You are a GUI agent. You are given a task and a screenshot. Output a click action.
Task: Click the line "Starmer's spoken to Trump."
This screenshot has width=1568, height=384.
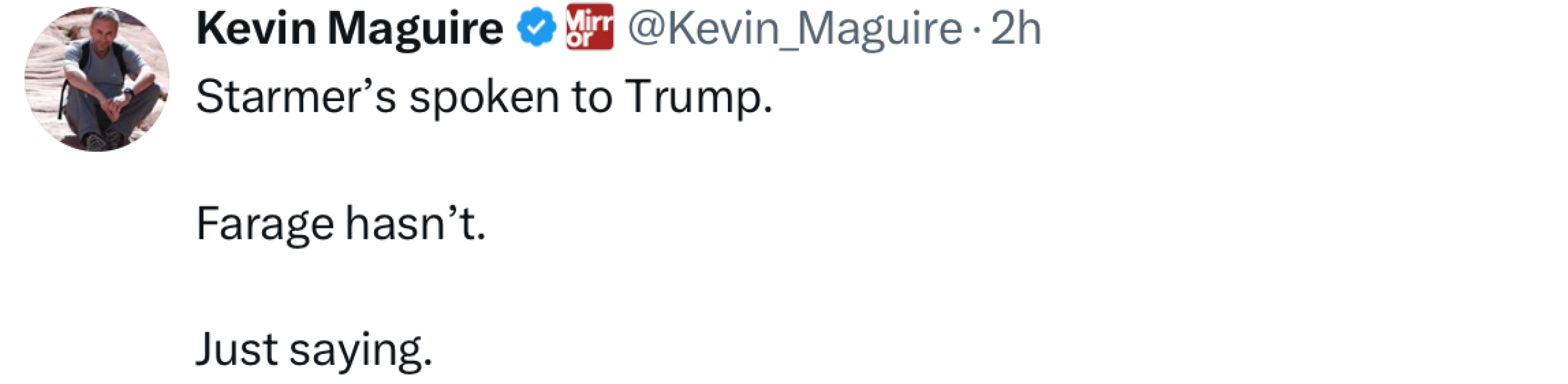[484, 97]
